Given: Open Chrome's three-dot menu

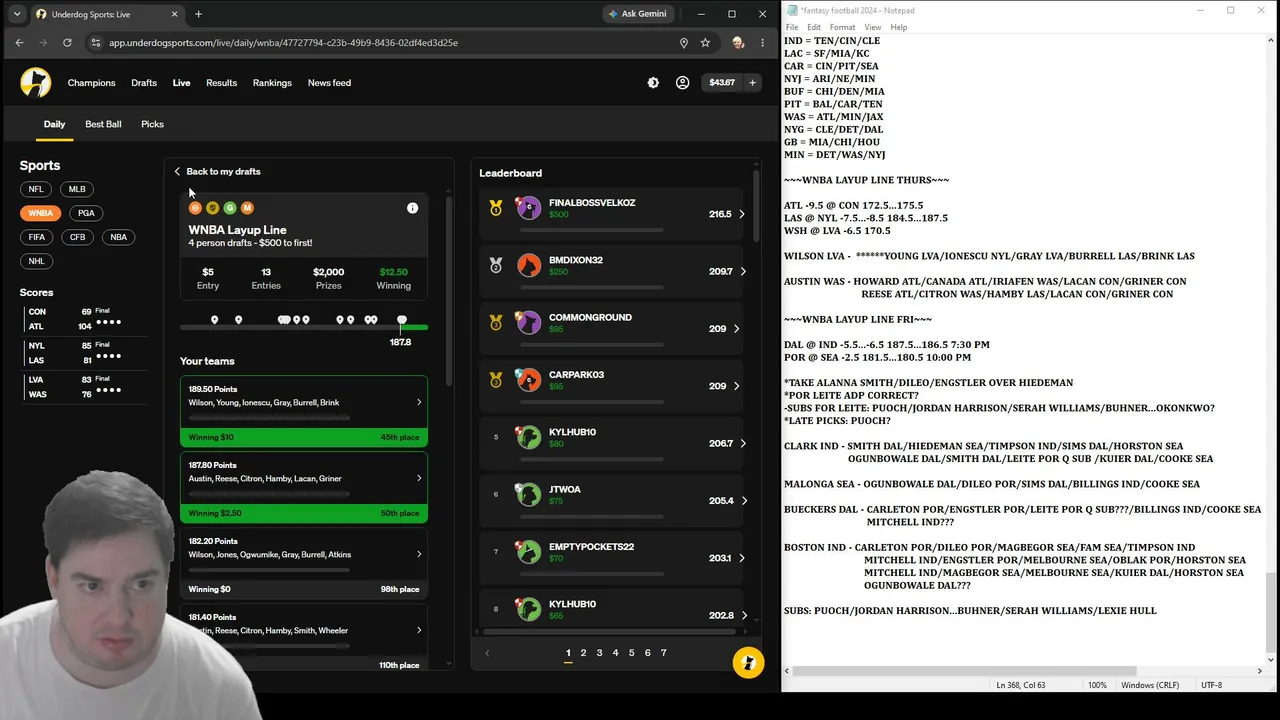Looking at the screenshot, I should coord(762,43).
